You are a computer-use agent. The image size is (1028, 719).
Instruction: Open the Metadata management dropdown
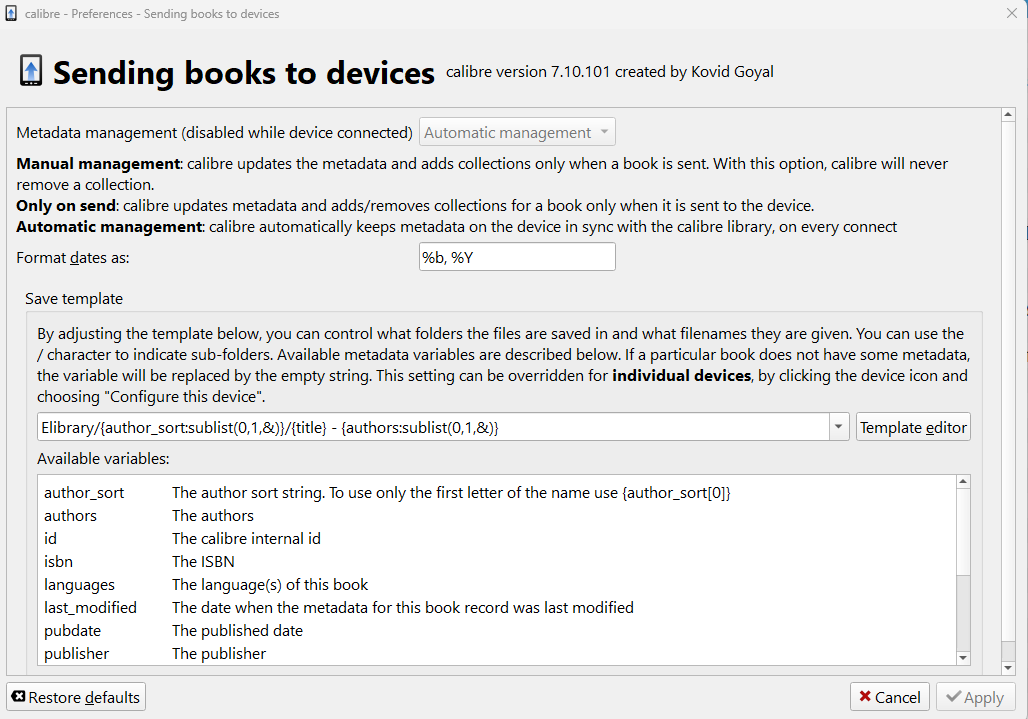click(518, 133)
